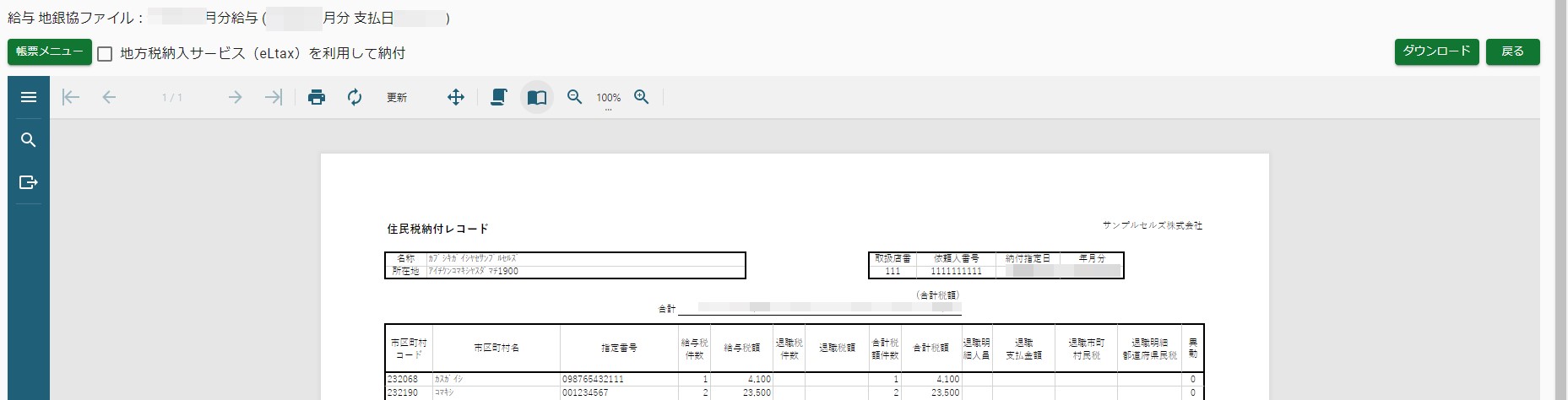Image resolution: width=1568 pixels, height=400 pixels.
Task: Click the 111 取扱店番 value
Action: (893, 272)
